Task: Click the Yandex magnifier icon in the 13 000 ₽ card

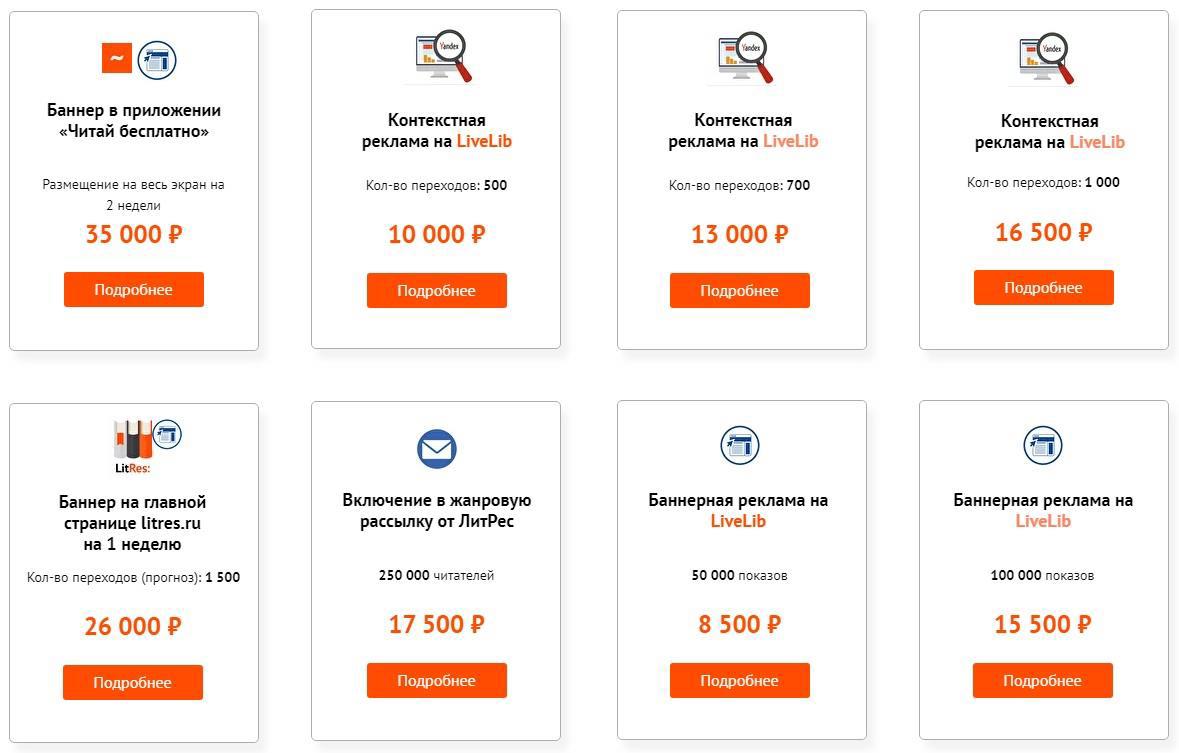Action: point(746,58)
